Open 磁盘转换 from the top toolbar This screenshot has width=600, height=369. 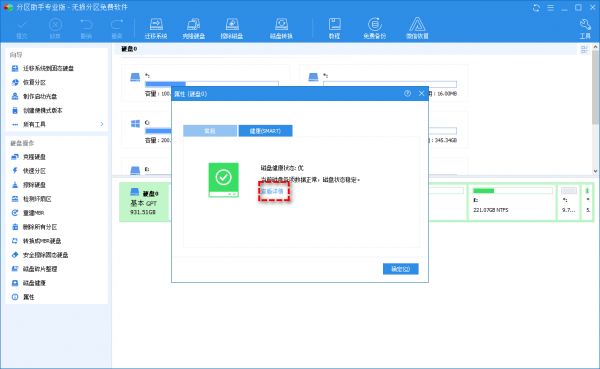pos(281,29)
